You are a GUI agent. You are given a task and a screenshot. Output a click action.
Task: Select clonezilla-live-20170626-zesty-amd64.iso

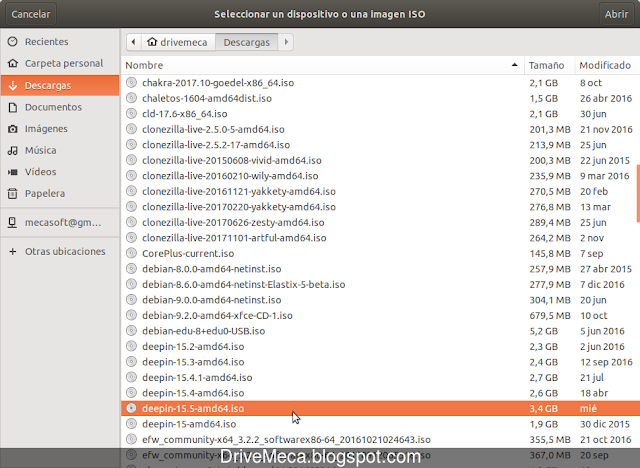click(380, 222)
